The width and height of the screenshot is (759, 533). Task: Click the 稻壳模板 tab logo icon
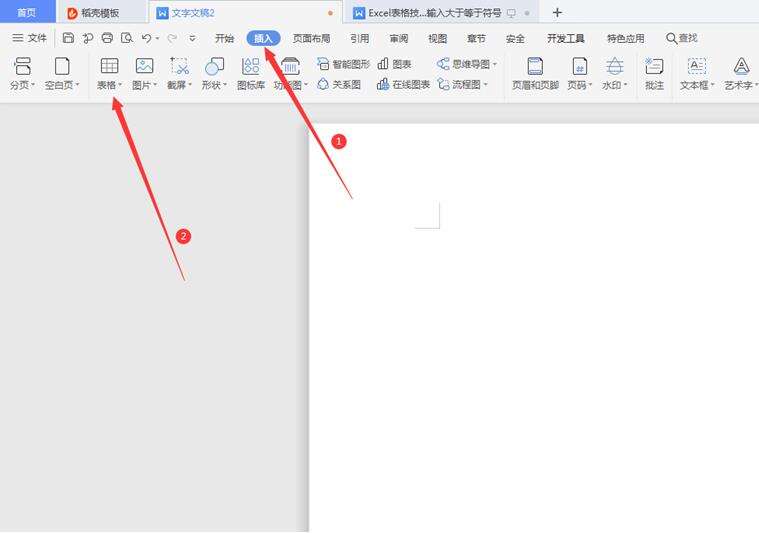pyautogui.click(x=72, y=13)
